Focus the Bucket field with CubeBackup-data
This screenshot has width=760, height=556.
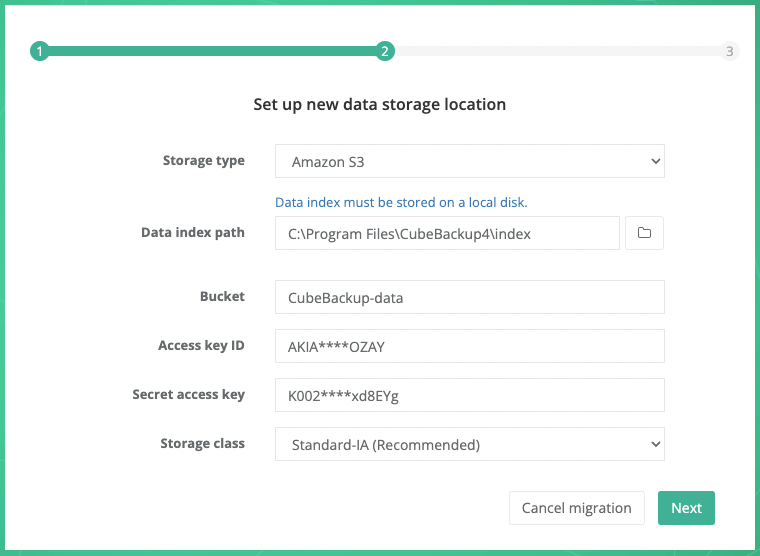click(469, 297)
